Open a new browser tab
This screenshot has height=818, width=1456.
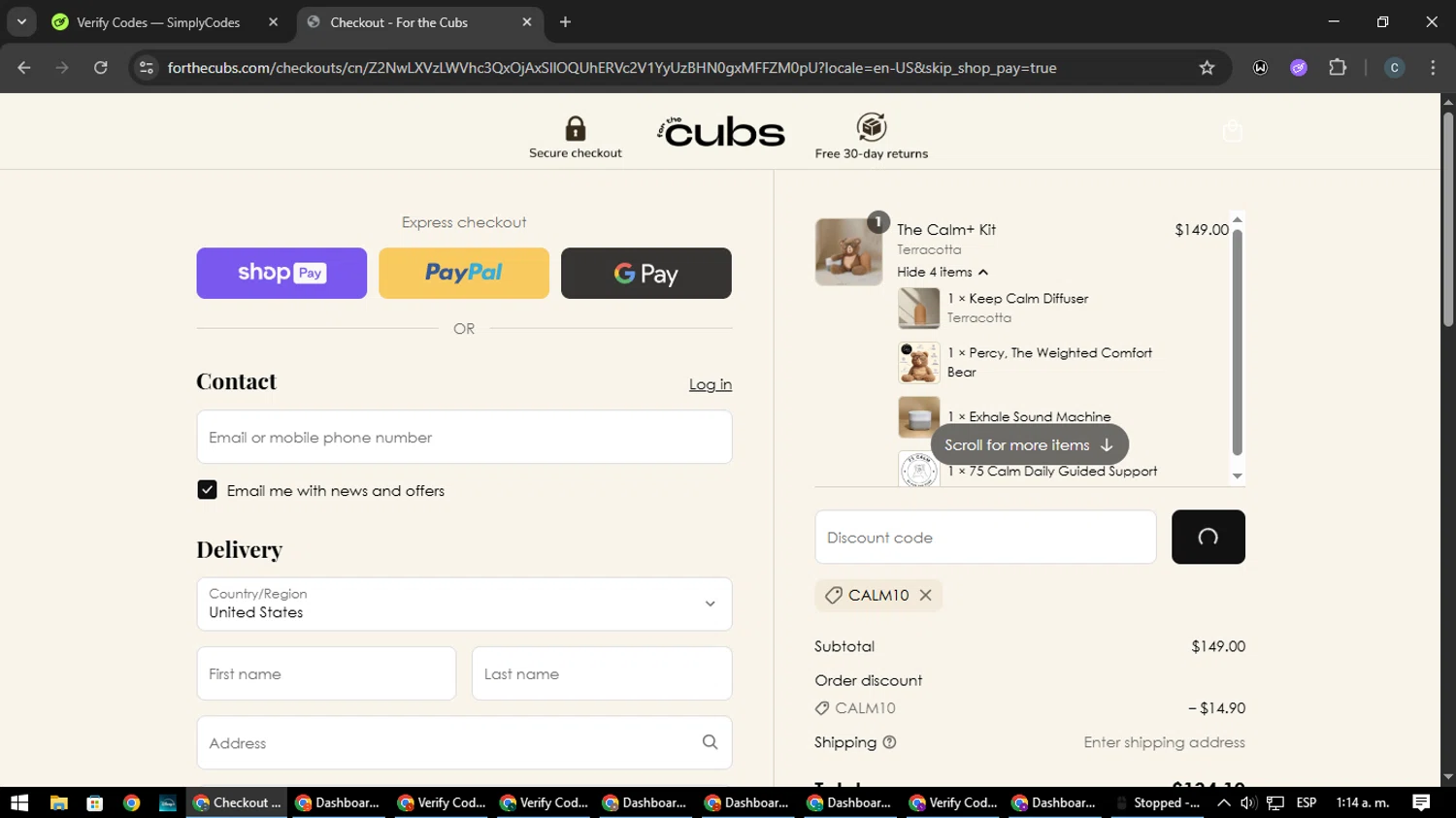coord(565,22)
